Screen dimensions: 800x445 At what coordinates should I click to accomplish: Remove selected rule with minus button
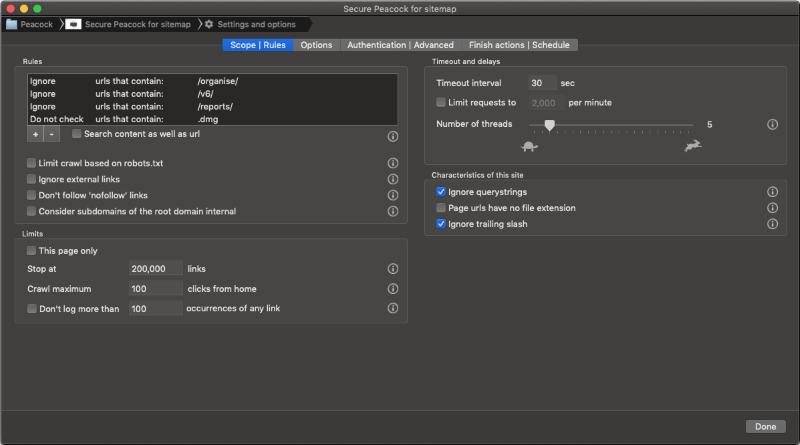point(52,134)
